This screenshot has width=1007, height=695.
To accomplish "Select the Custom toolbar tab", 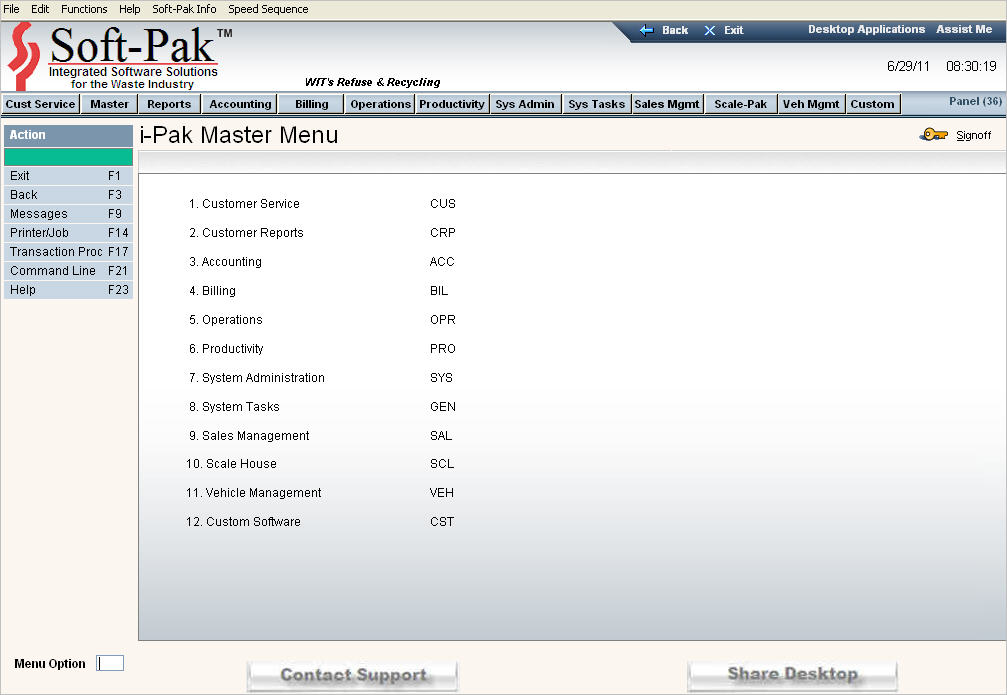I will pos(872,104).
